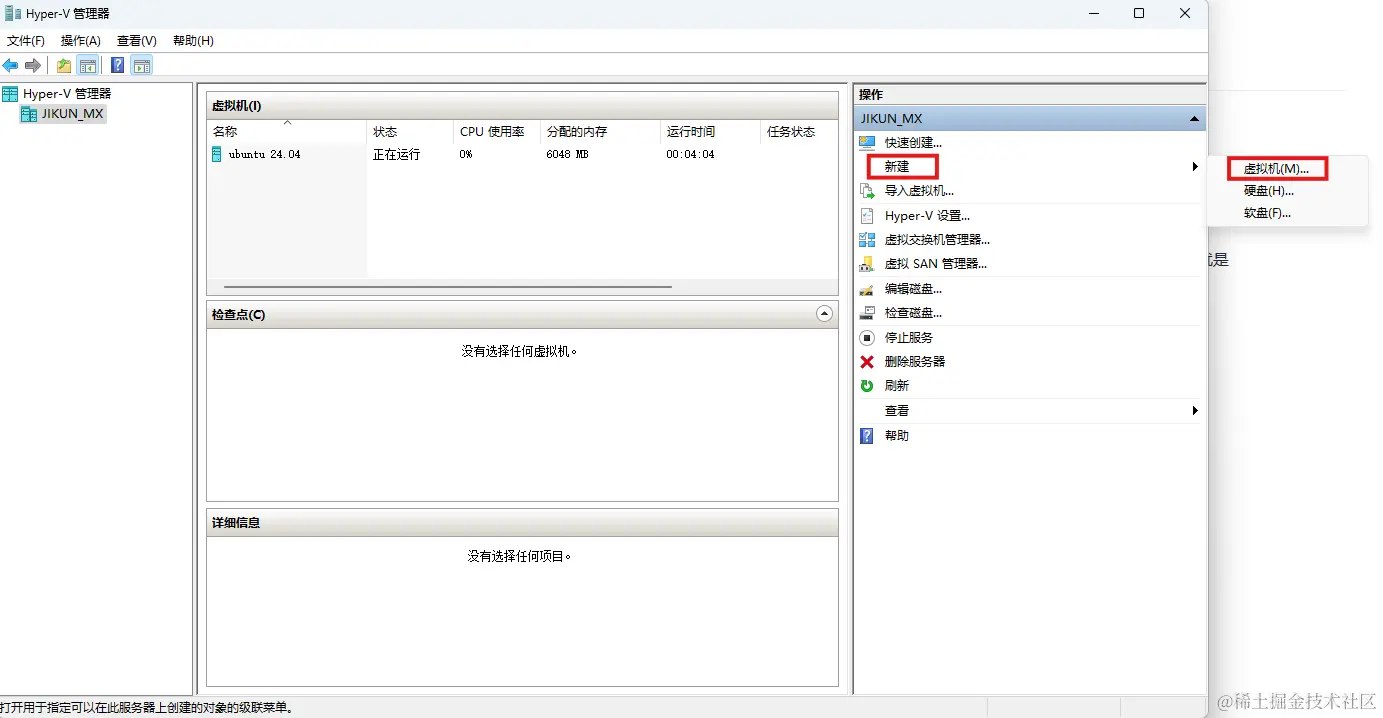Click the green 刷新 refresh icon
The height and width of the screenshot is (718, 1383).
click(x=867, y=386)
